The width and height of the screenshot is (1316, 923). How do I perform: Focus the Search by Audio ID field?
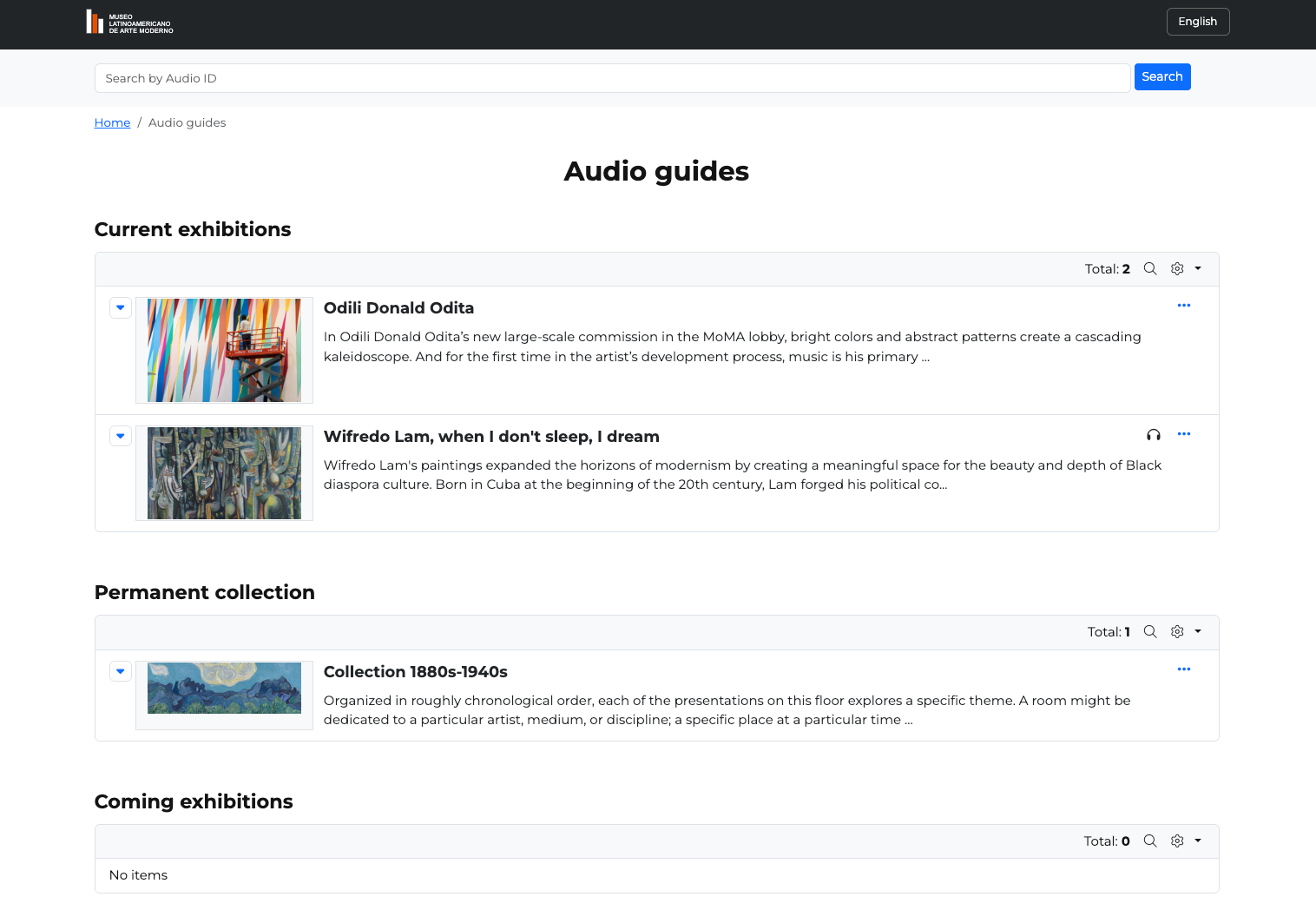pyautogui.click(x=612, y=78)
